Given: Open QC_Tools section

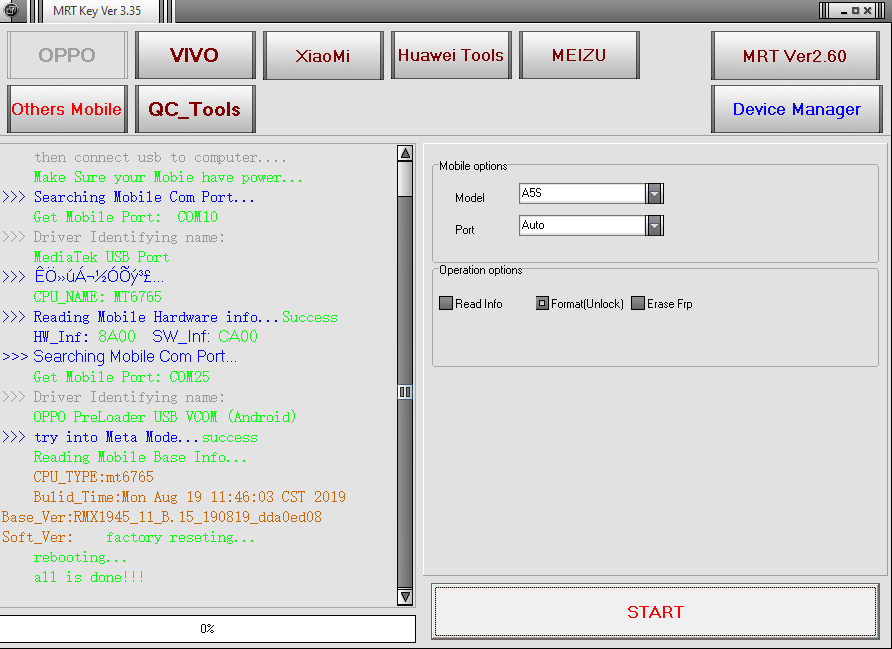Looking at the screenshot, I should [x=195, y=109].
